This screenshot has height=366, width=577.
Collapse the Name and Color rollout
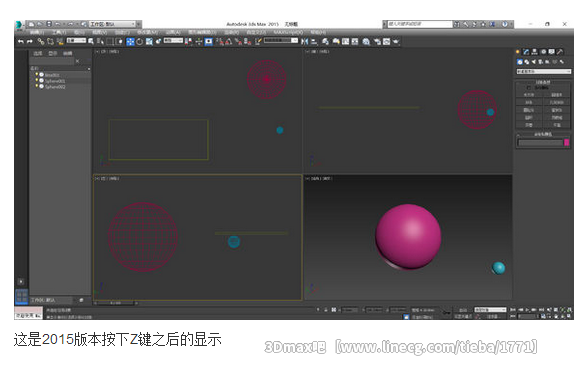[543, 134]
